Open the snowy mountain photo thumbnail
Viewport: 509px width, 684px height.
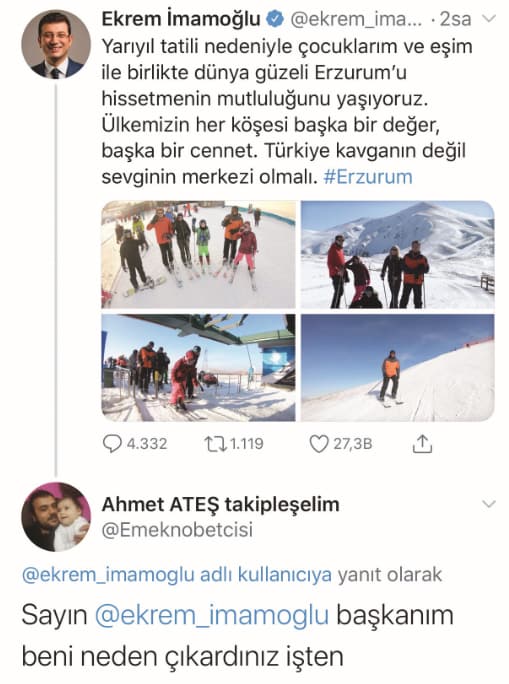tap(397, 254)
